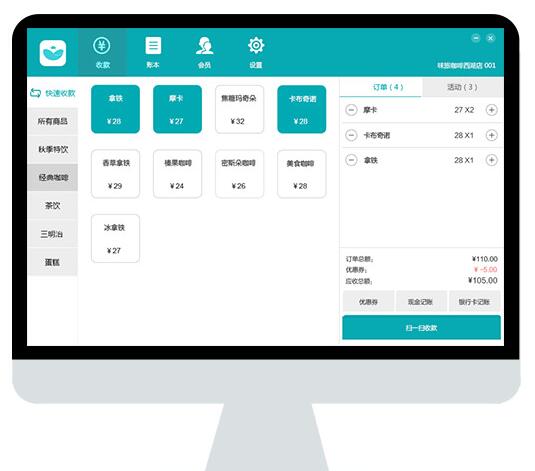Click the 优惠券 coupon button
Viewport: 535px width, 471px height.
click(368, 302)
